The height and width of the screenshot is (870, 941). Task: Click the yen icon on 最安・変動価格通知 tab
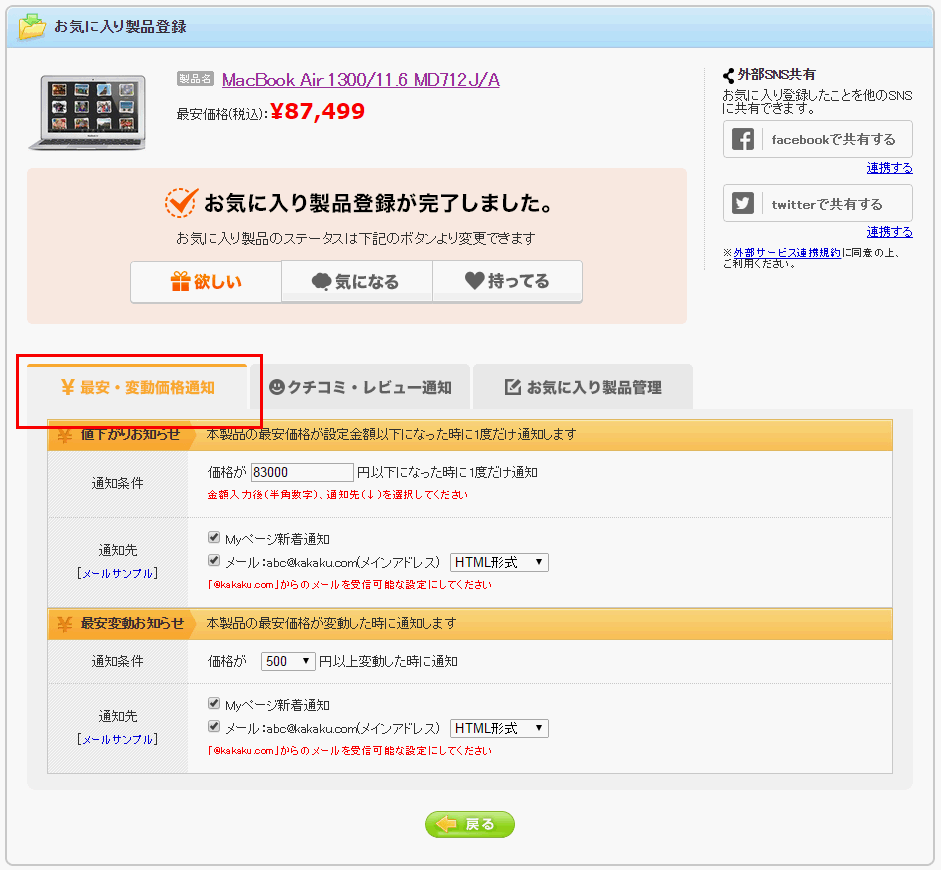[x=68, y=388]
